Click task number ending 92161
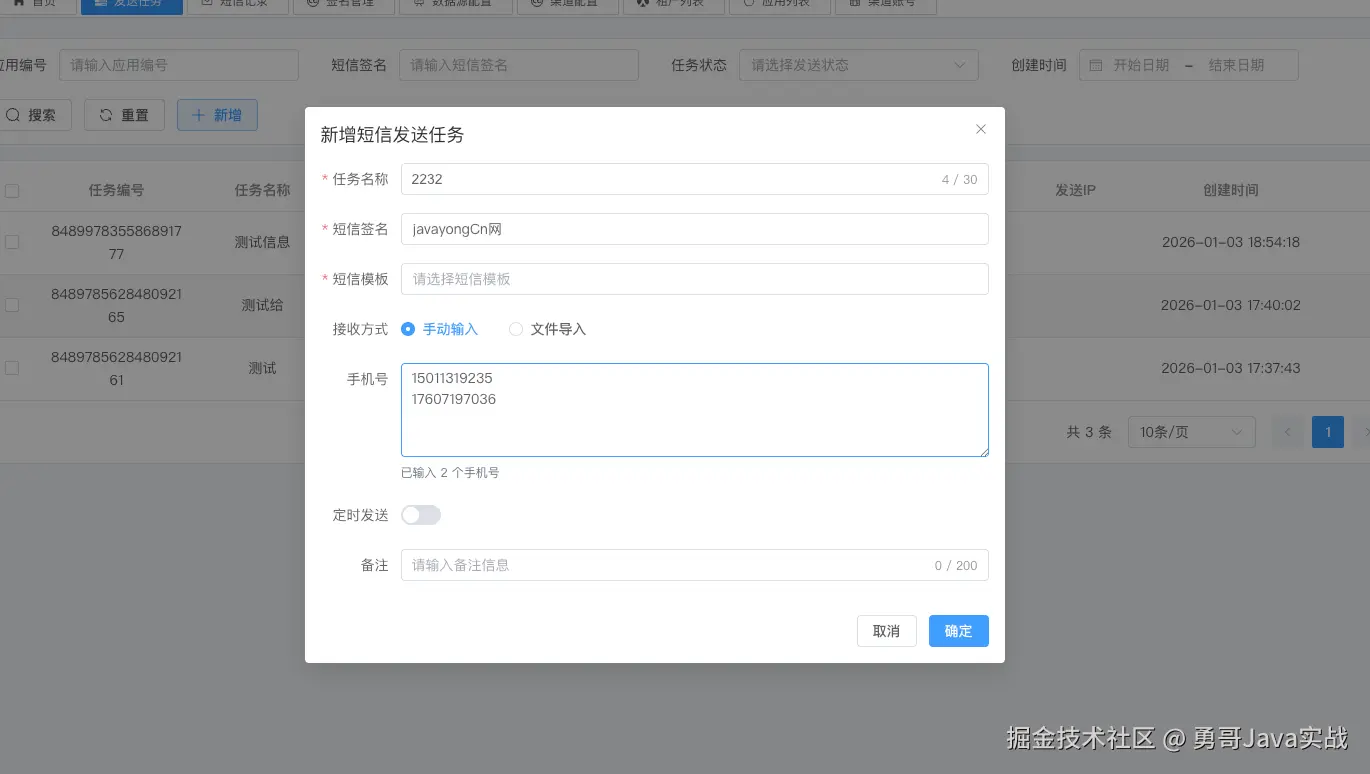Image resolution: width=1370 pixels, height=774 pixels. [x=116, y=368]
